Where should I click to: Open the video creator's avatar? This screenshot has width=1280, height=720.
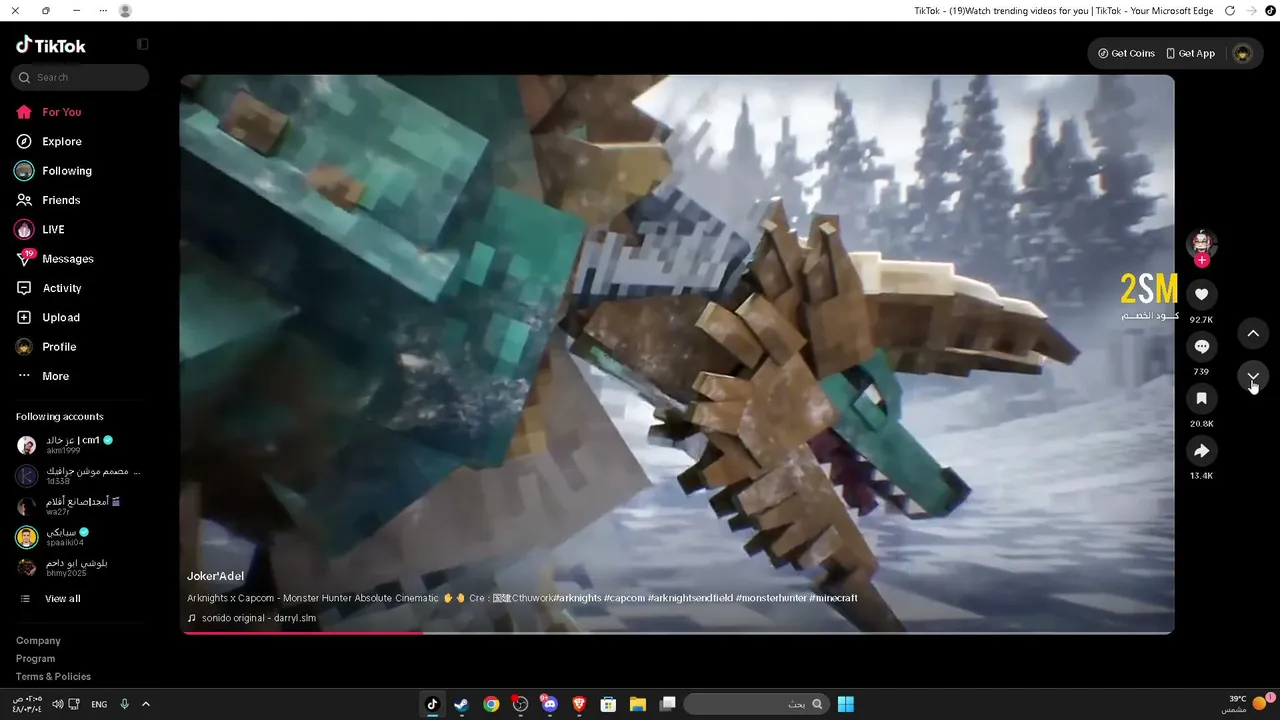tap(1202, 243)
